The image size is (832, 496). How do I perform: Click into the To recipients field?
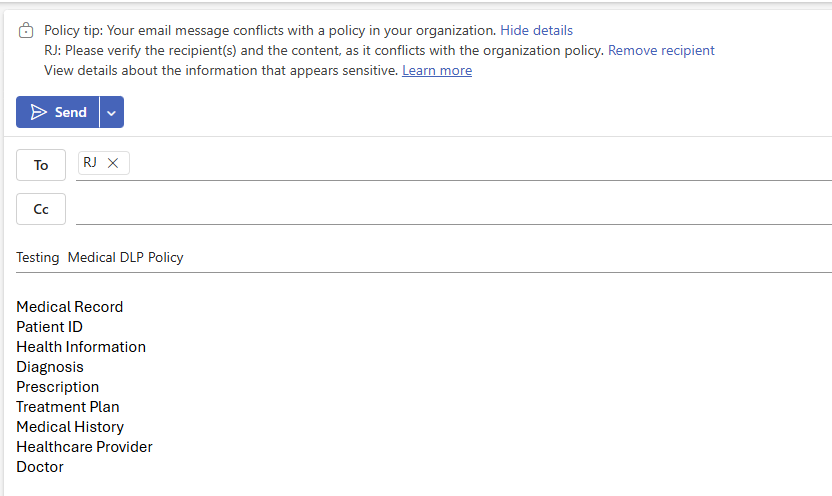tap(478, 165)
